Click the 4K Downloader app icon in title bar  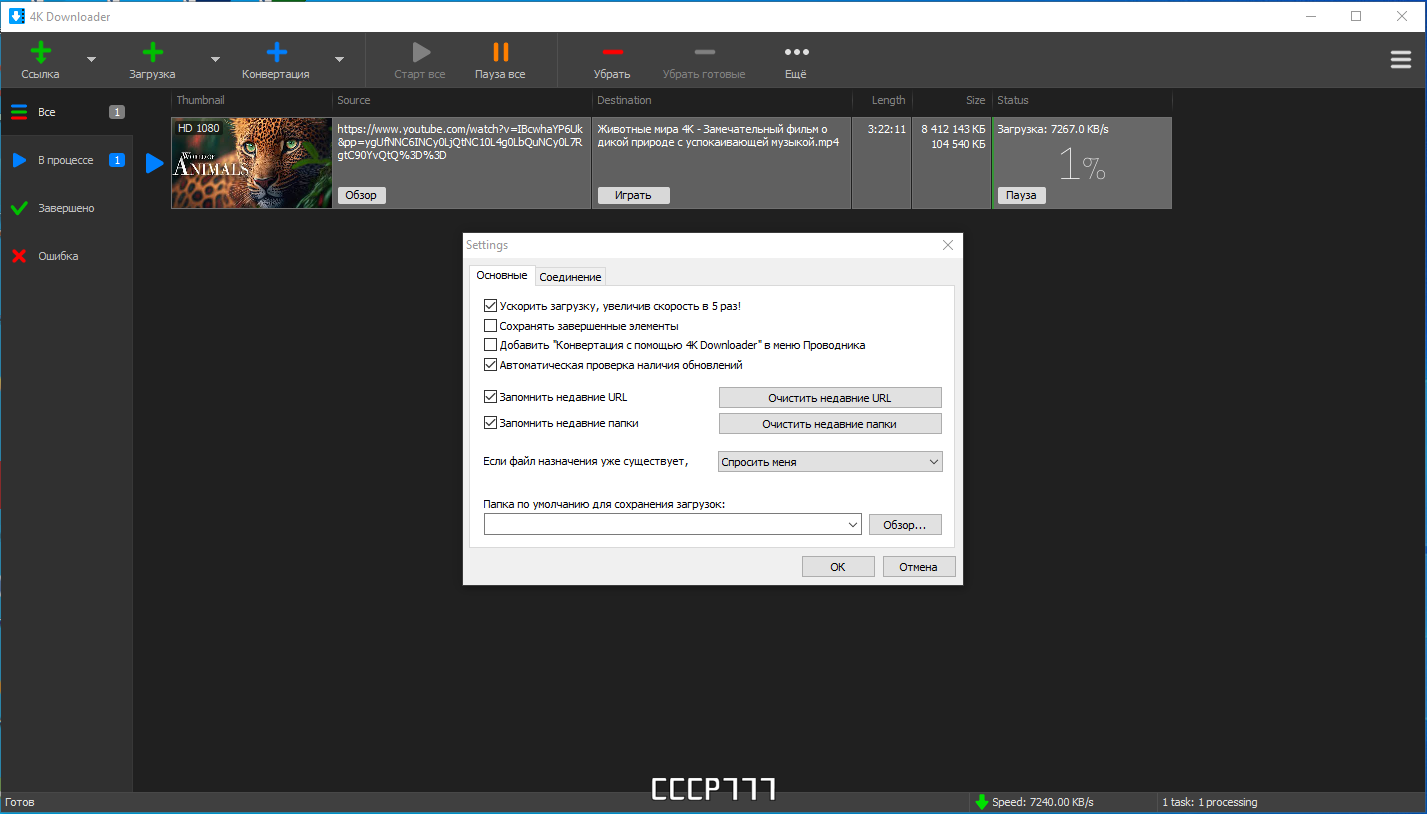pos(16,16)
